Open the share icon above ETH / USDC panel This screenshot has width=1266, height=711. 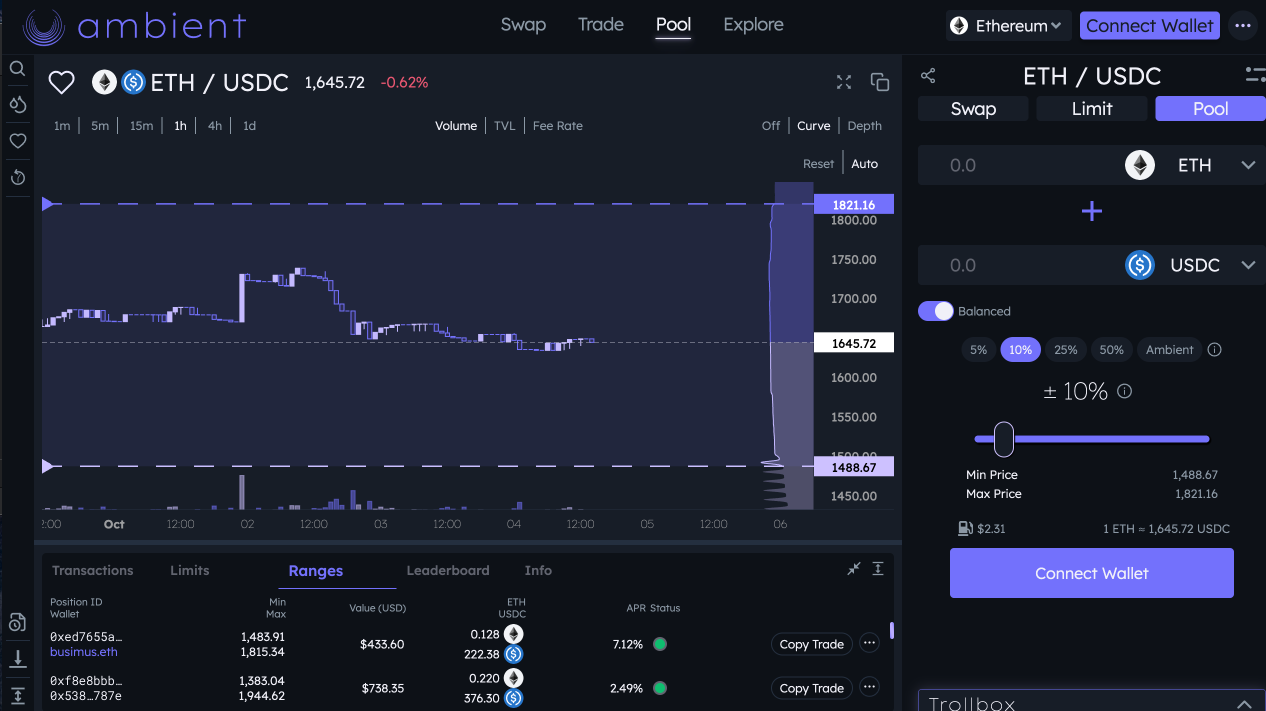pyautogui.click(x=928, y=75)
